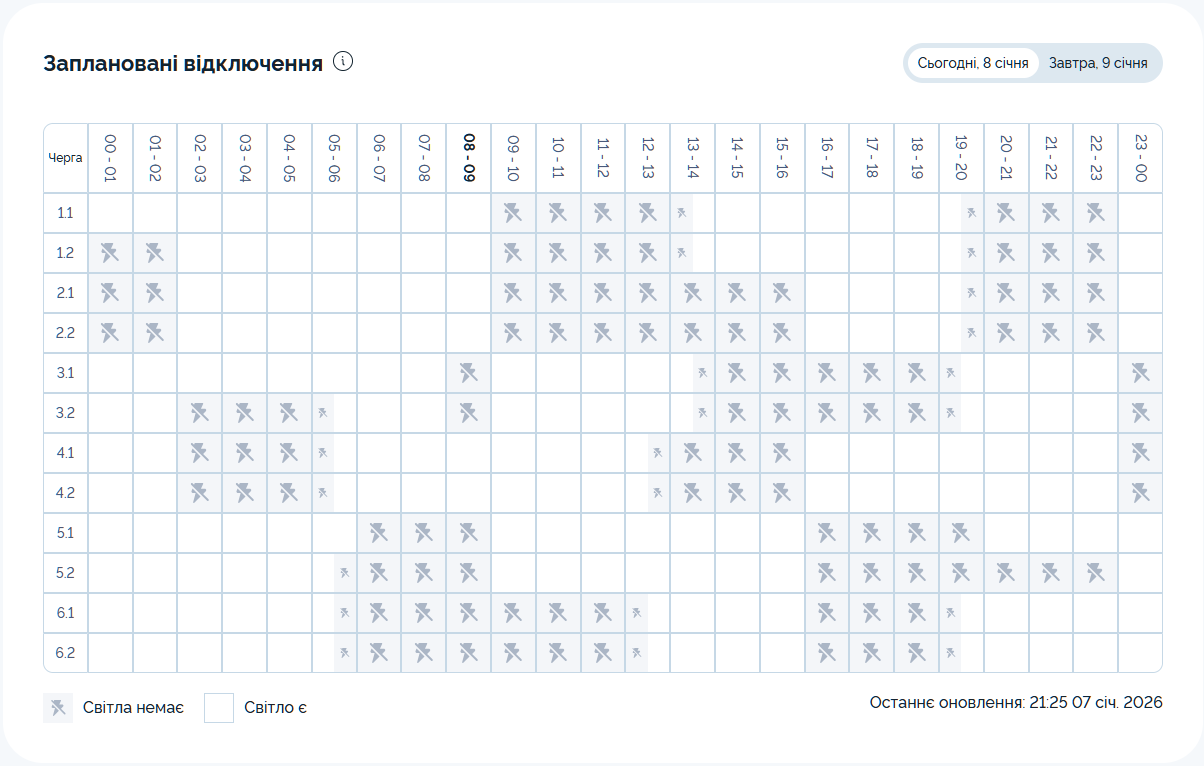Click the Світло є legend box
The image size is (1204, 766).
click(219, 708)
